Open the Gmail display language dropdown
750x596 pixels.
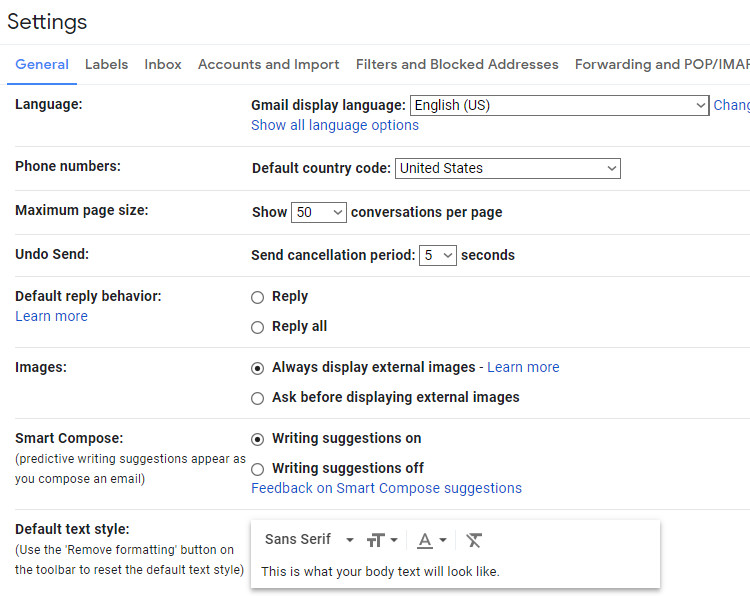tap(559, 105)
